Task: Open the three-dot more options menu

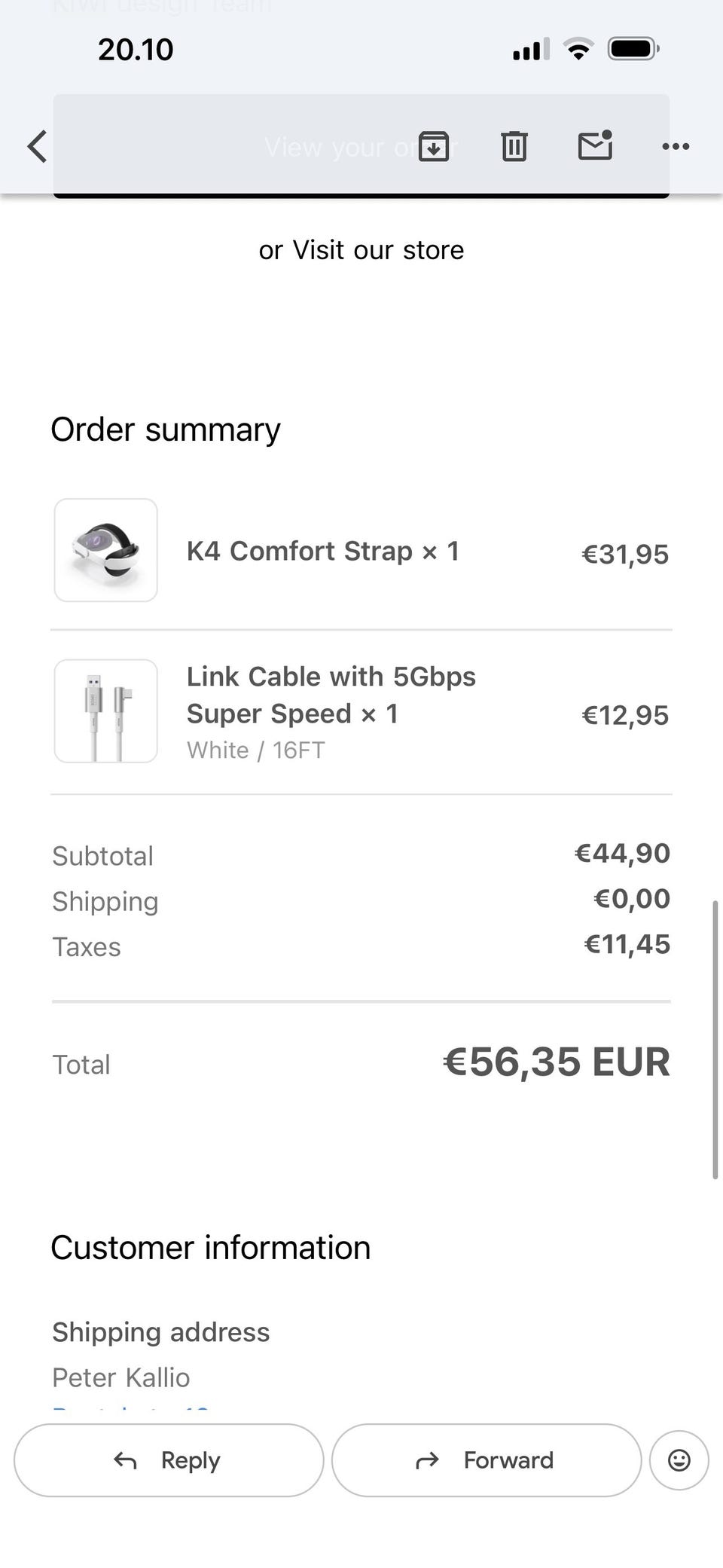Action: [x=676, y=146]
